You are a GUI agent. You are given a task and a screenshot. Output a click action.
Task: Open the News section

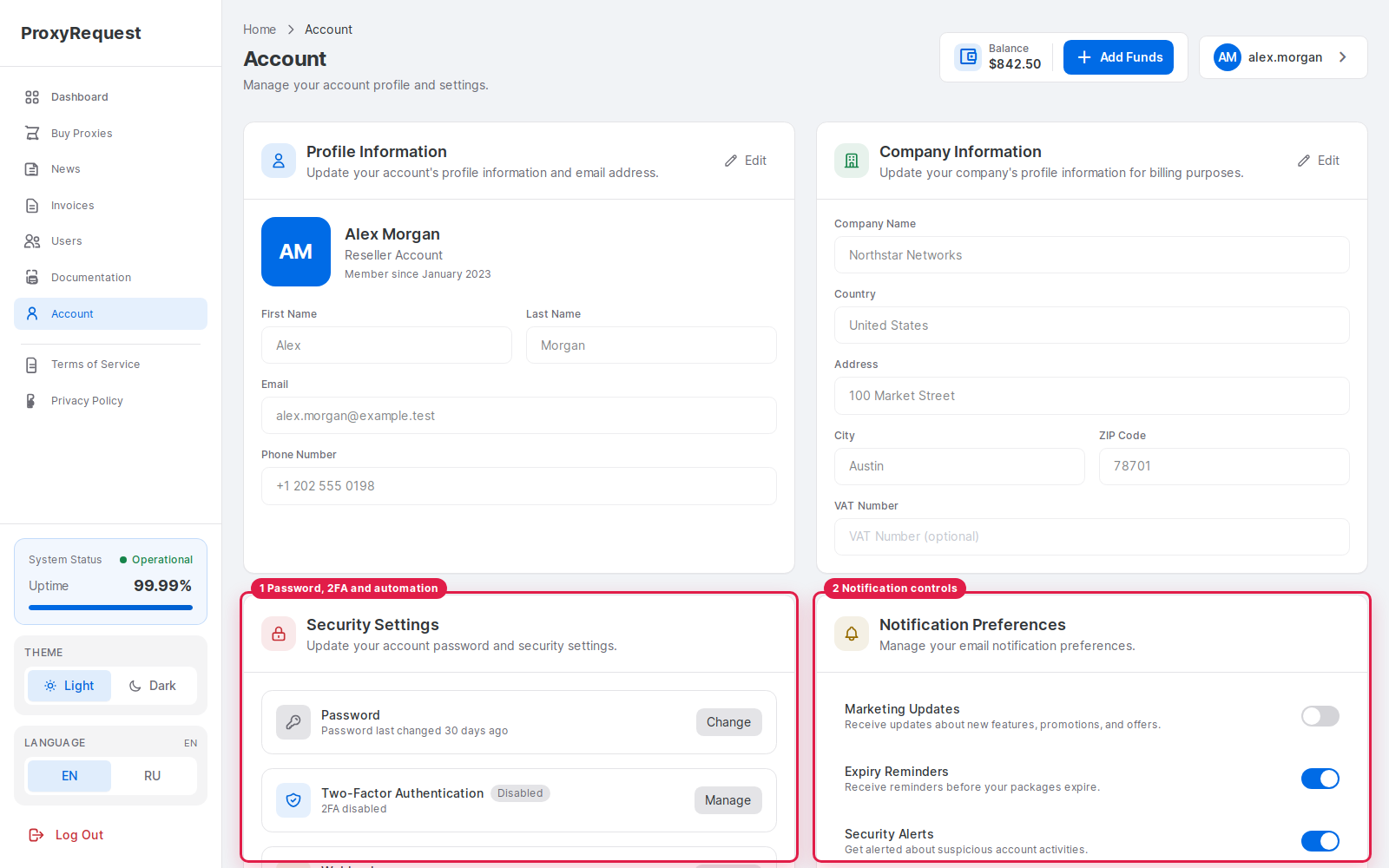coord(110,169)
